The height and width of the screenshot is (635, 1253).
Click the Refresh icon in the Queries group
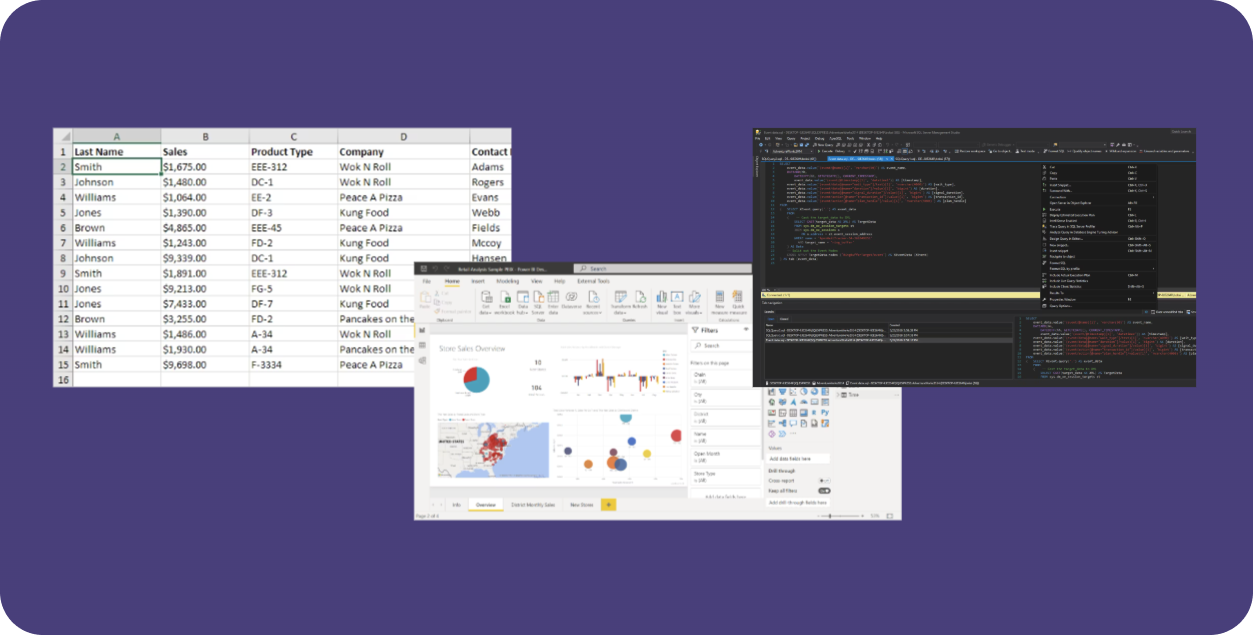coord(642,300)
